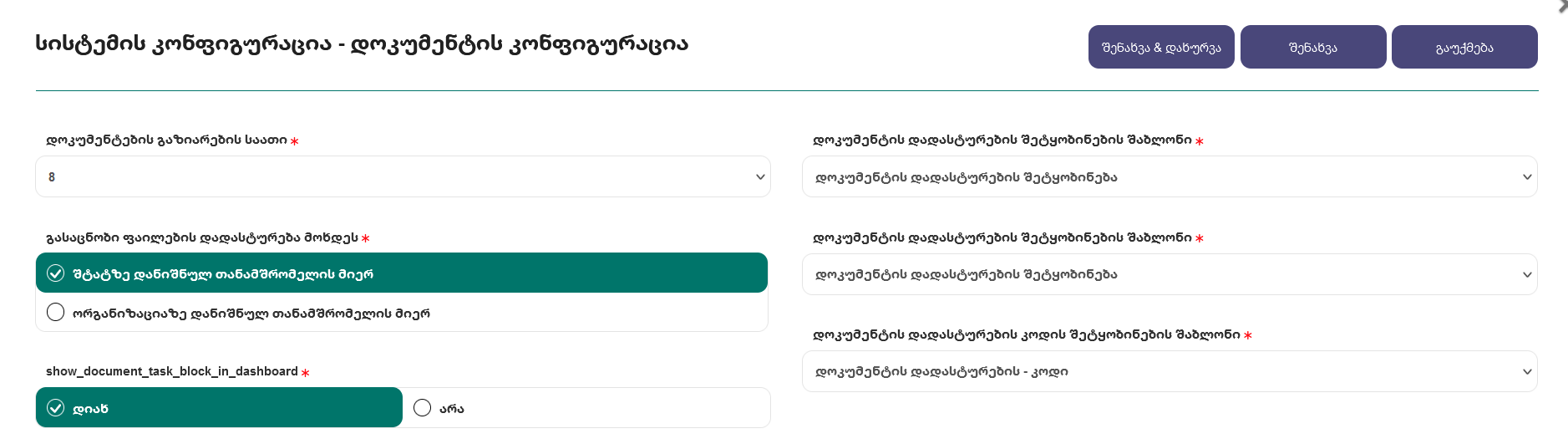Click empty circle icon next to არა
The image size is (1568, 444).
(x=422, y=407)
